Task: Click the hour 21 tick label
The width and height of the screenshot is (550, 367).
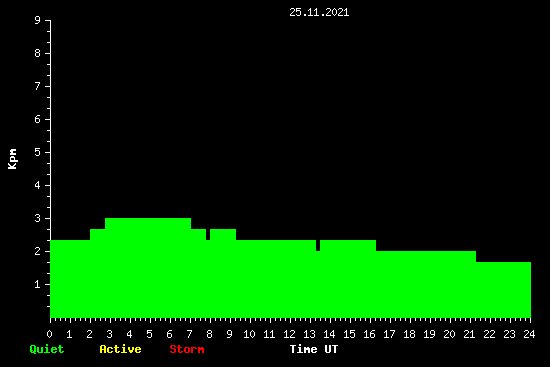Action: (x=469, y=334)
